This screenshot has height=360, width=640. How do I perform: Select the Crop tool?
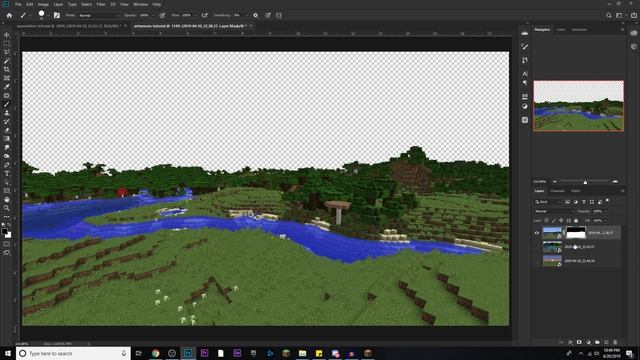(7, 69)
